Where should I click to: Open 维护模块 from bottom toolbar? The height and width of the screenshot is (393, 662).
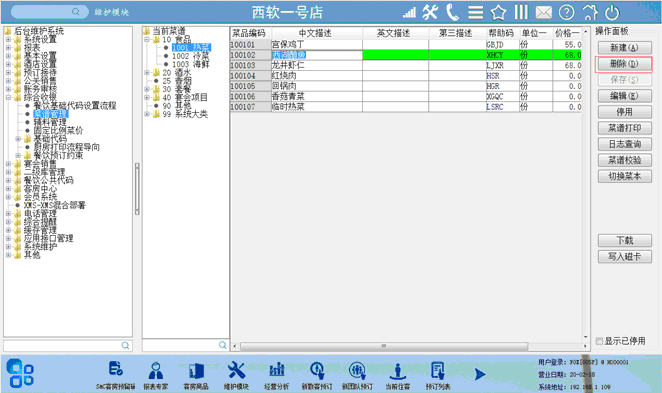coord(236,375)
